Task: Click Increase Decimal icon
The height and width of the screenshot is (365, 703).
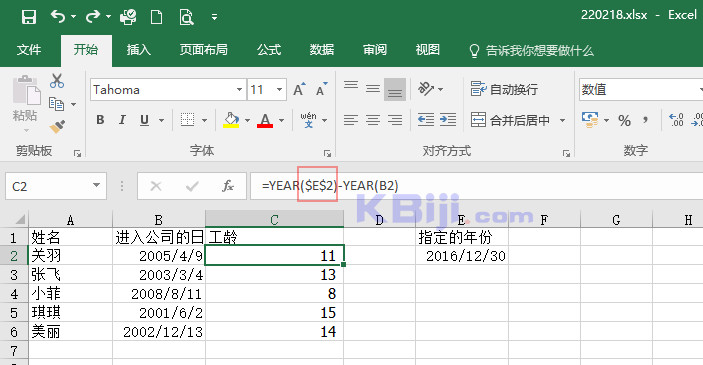Action: click(676, 120)
